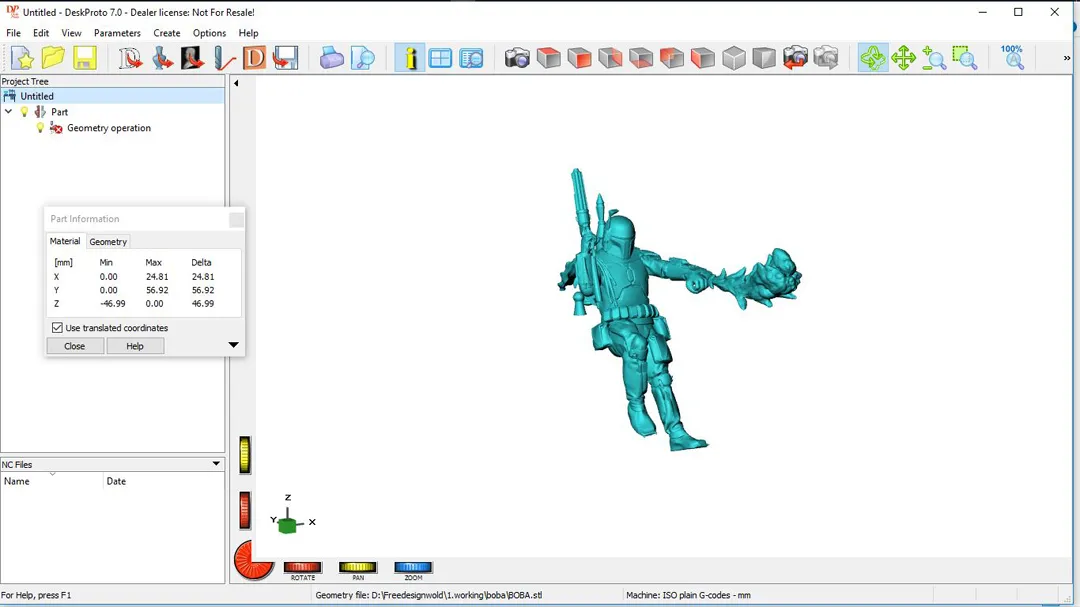This screenshot has height=607, width=1080.
Task: Click the blue vase with red arrow icon
Action: tap(162, 58)
